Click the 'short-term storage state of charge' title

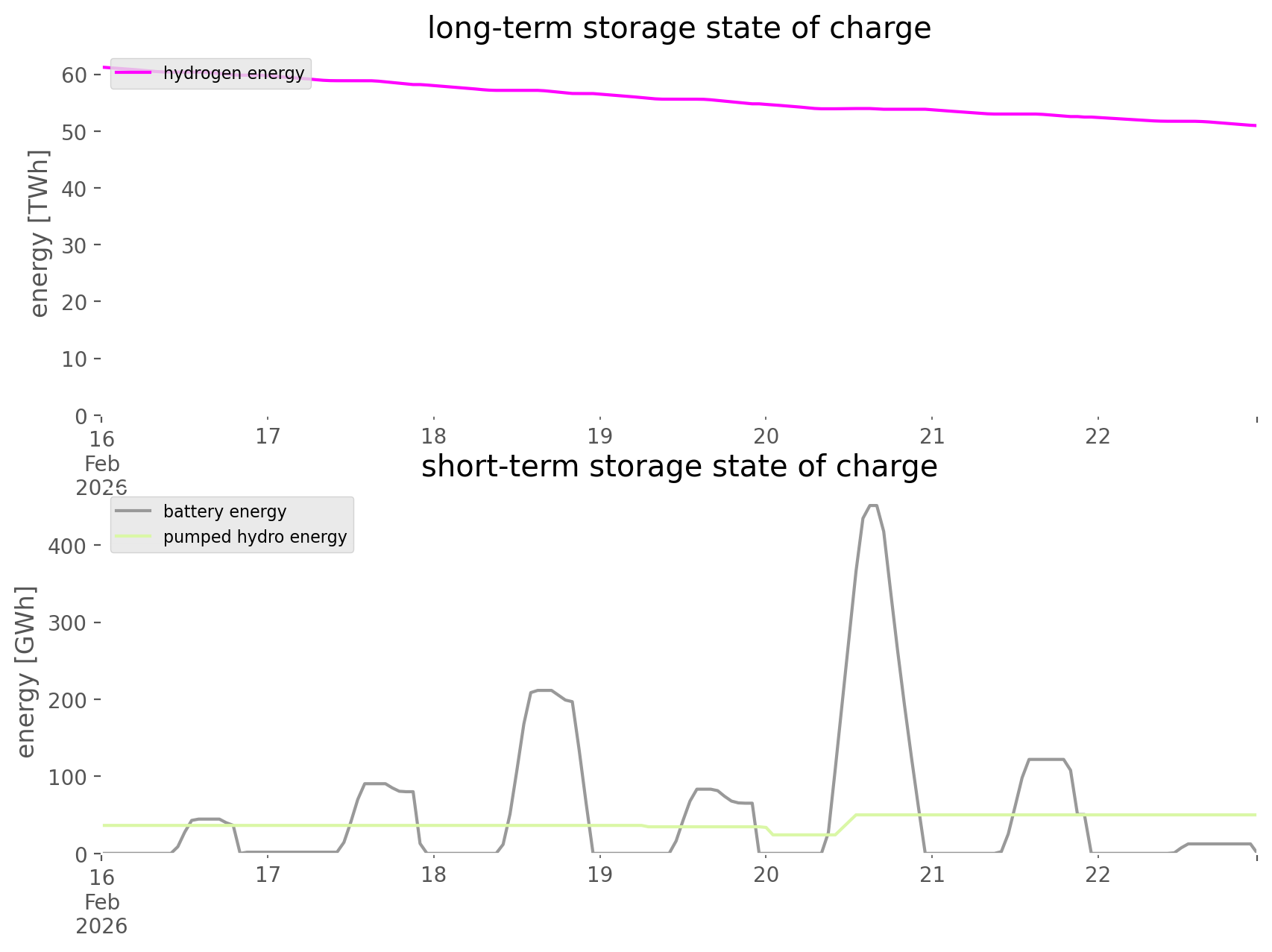[678, 467]
